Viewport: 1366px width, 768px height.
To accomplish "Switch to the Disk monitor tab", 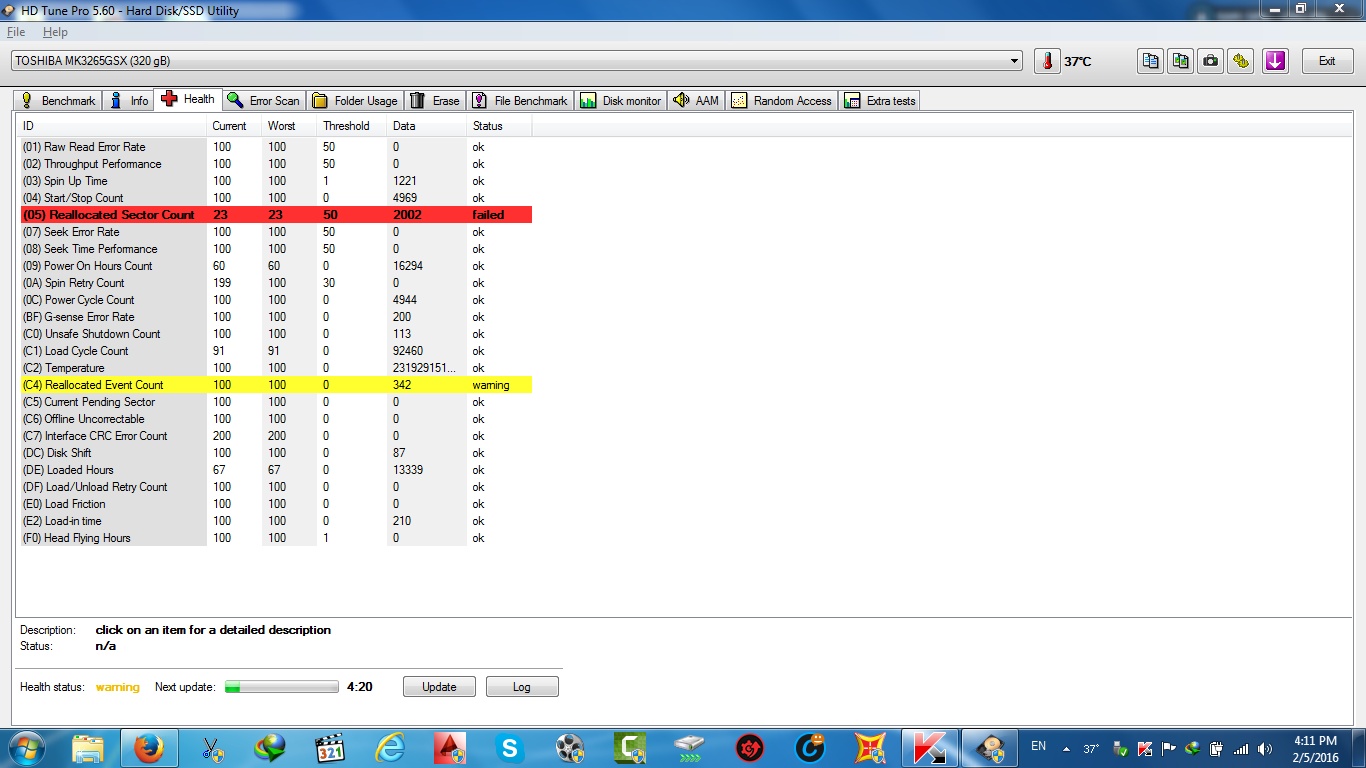I will [620, 100].
